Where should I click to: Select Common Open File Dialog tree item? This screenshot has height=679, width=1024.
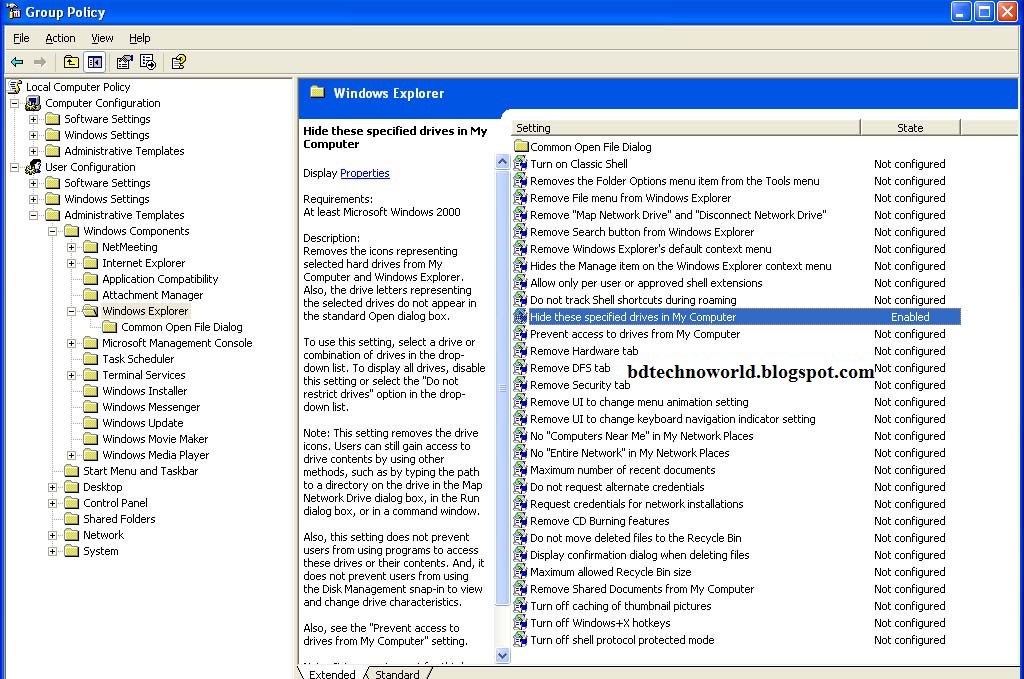point(182,327)
